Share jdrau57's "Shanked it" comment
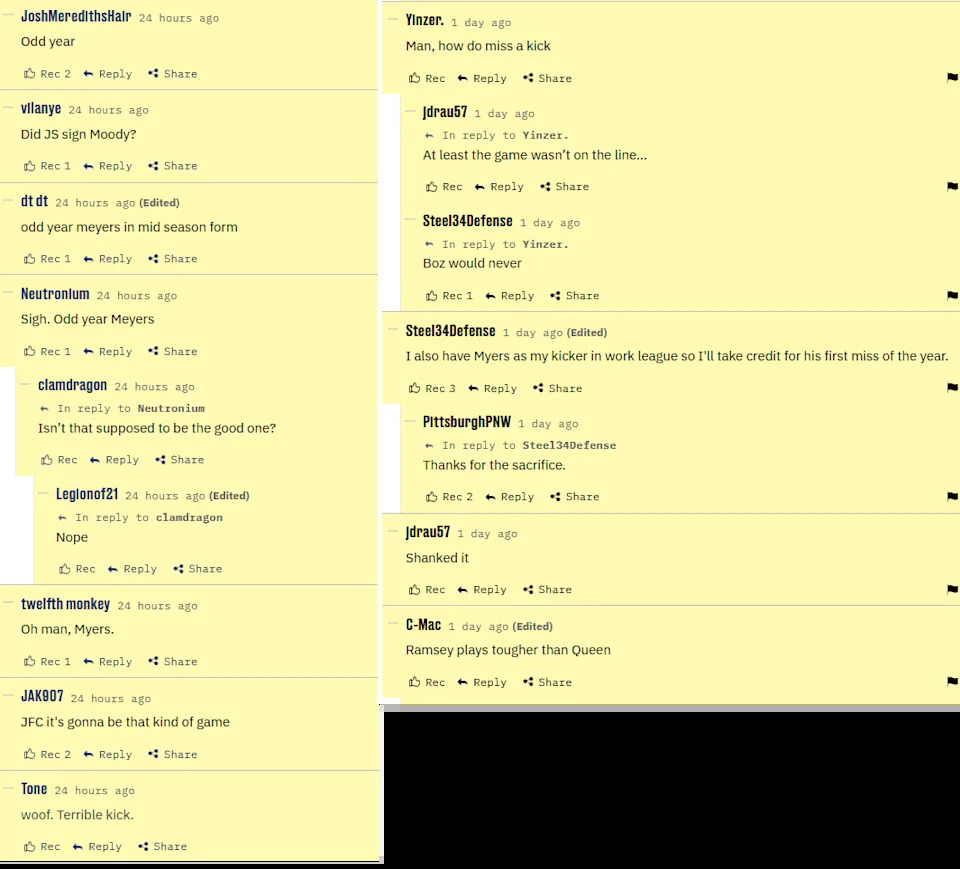The width and height of the screenshot is (960, 869). click(x=547, y=590)
